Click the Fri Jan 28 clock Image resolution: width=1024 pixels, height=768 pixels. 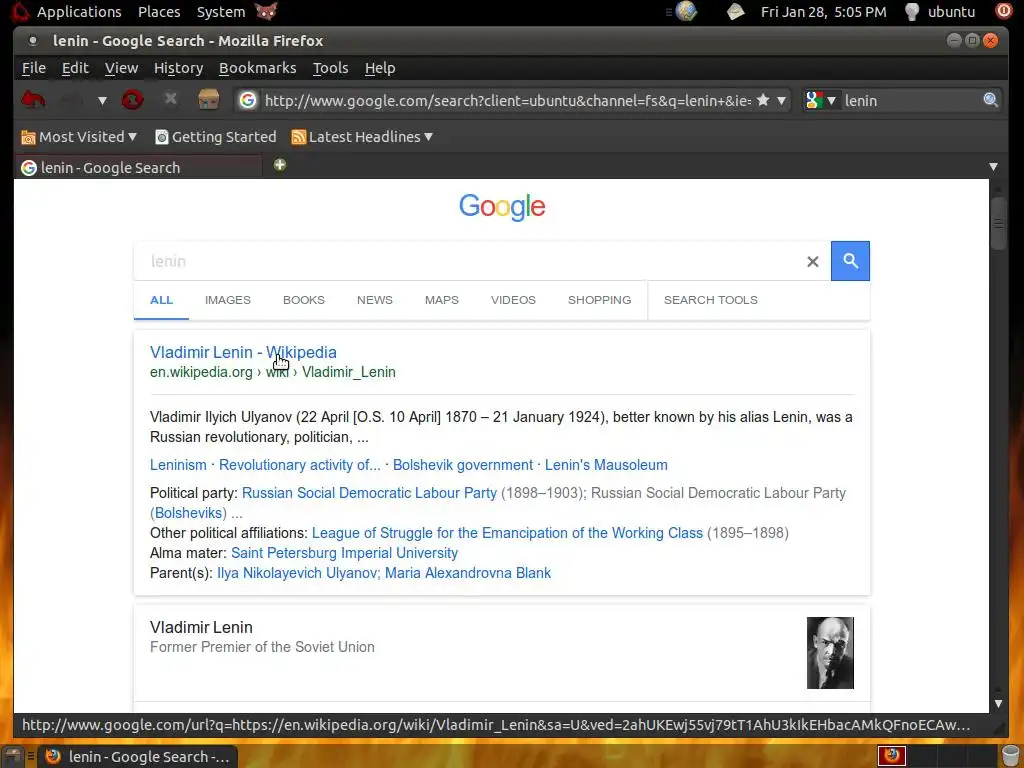[824, 12]
